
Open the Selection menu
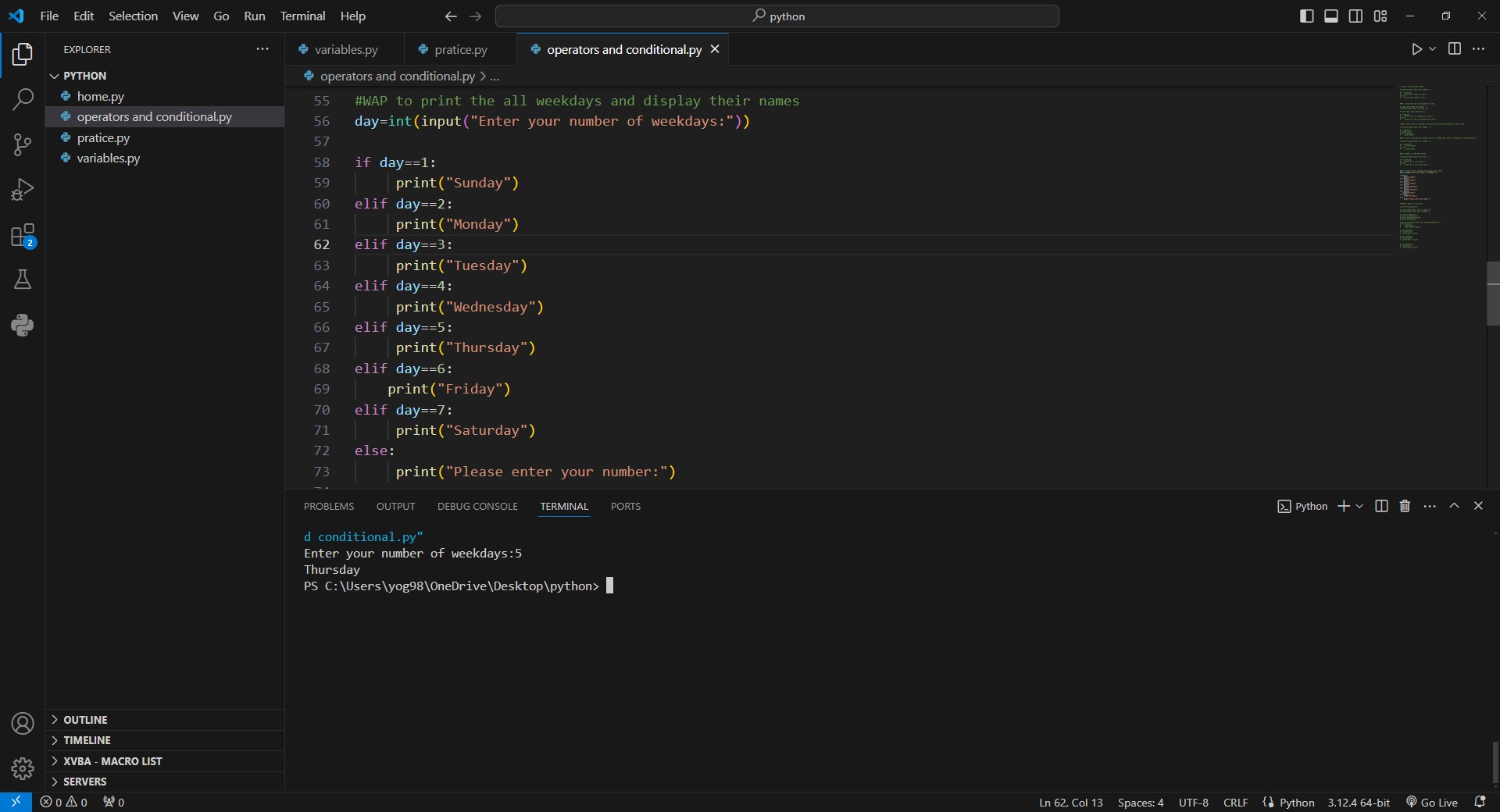(x=133, y=16)
